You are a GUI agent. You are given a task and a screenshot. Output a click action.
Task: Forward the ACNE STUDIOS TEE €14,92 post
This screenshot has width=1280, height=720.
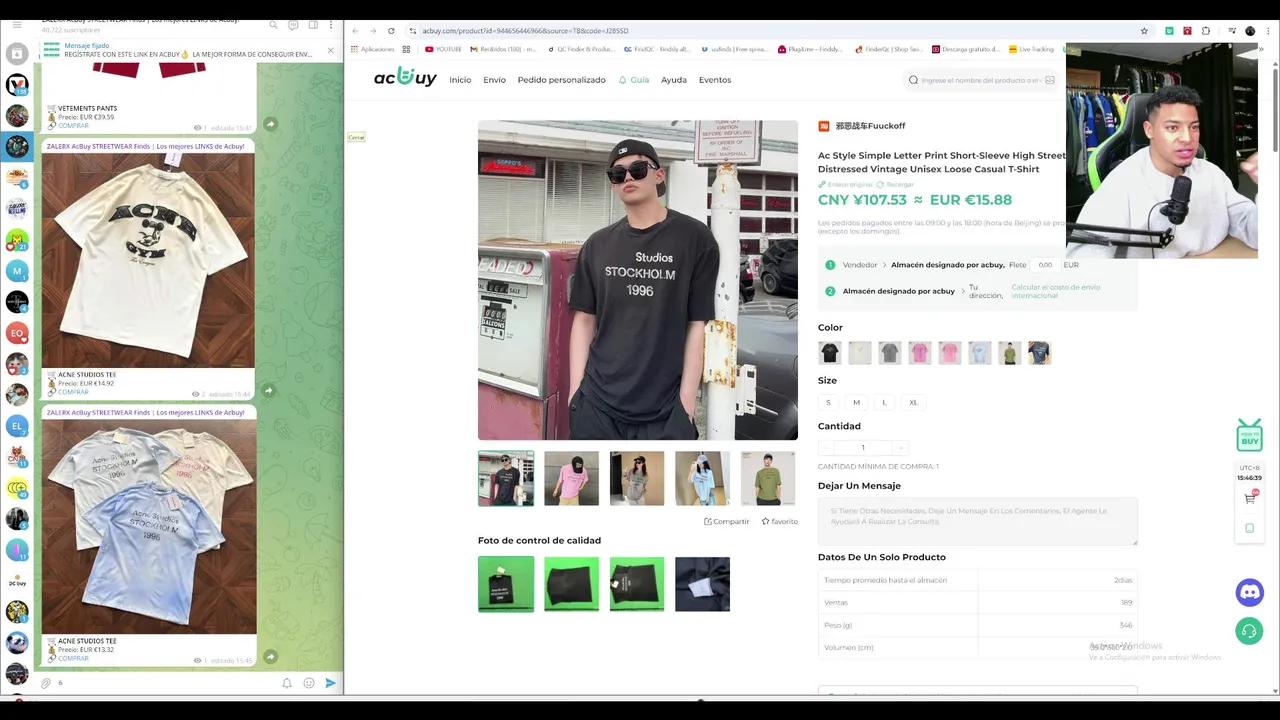(x=270, y=391)
